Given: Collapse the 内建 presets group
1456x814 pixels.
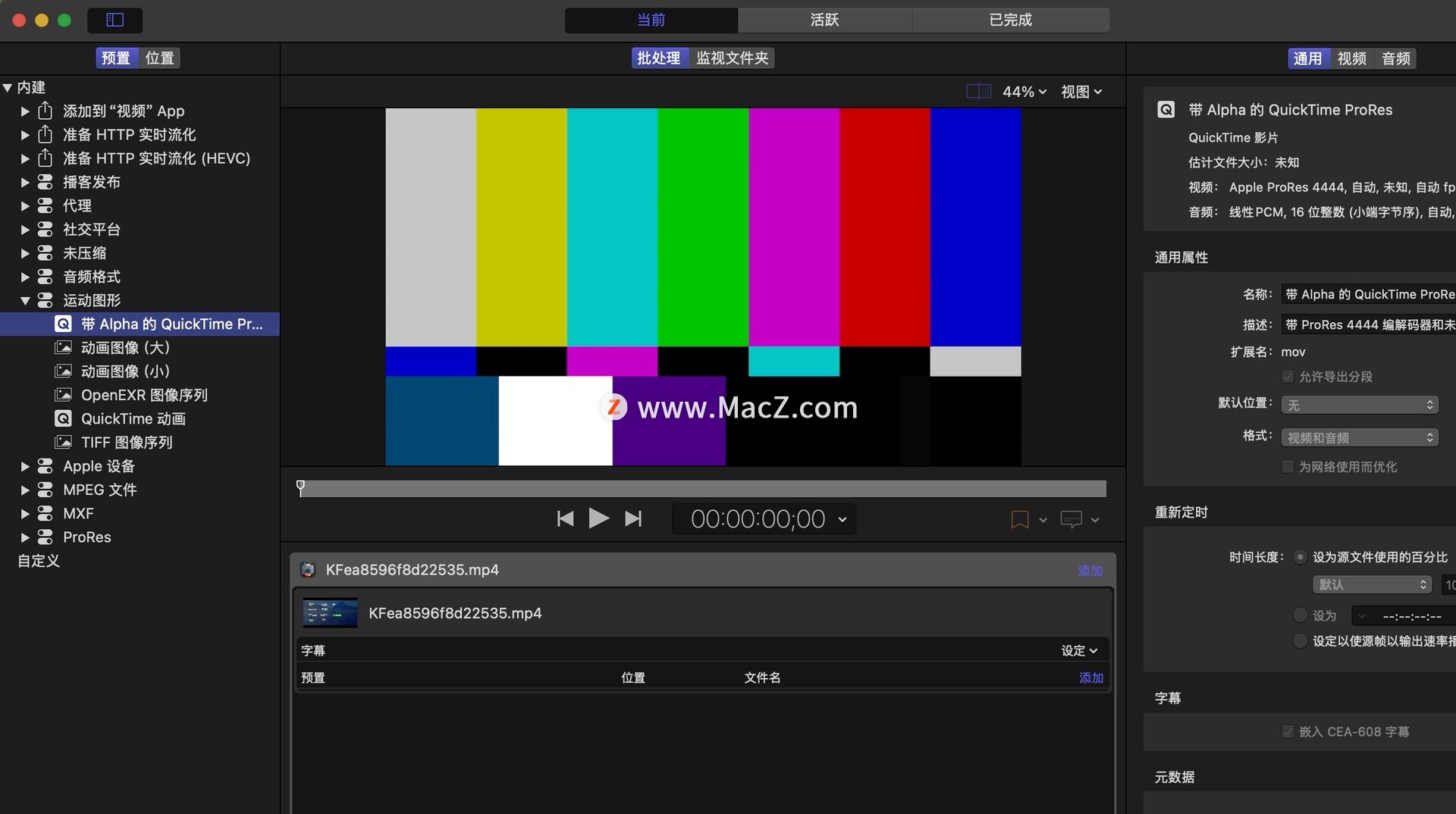Looking at the screenshot, I should tap(8, 87).
